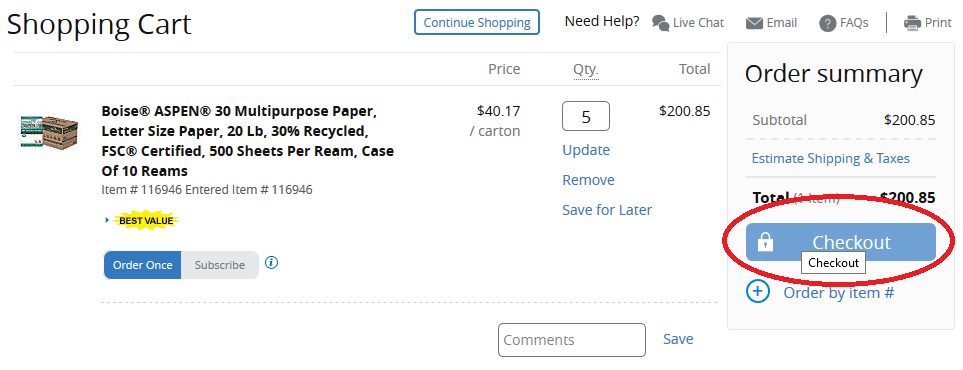
Task: Focus the quantity input field
Action: pyautogui.click(x=586, y=116)
